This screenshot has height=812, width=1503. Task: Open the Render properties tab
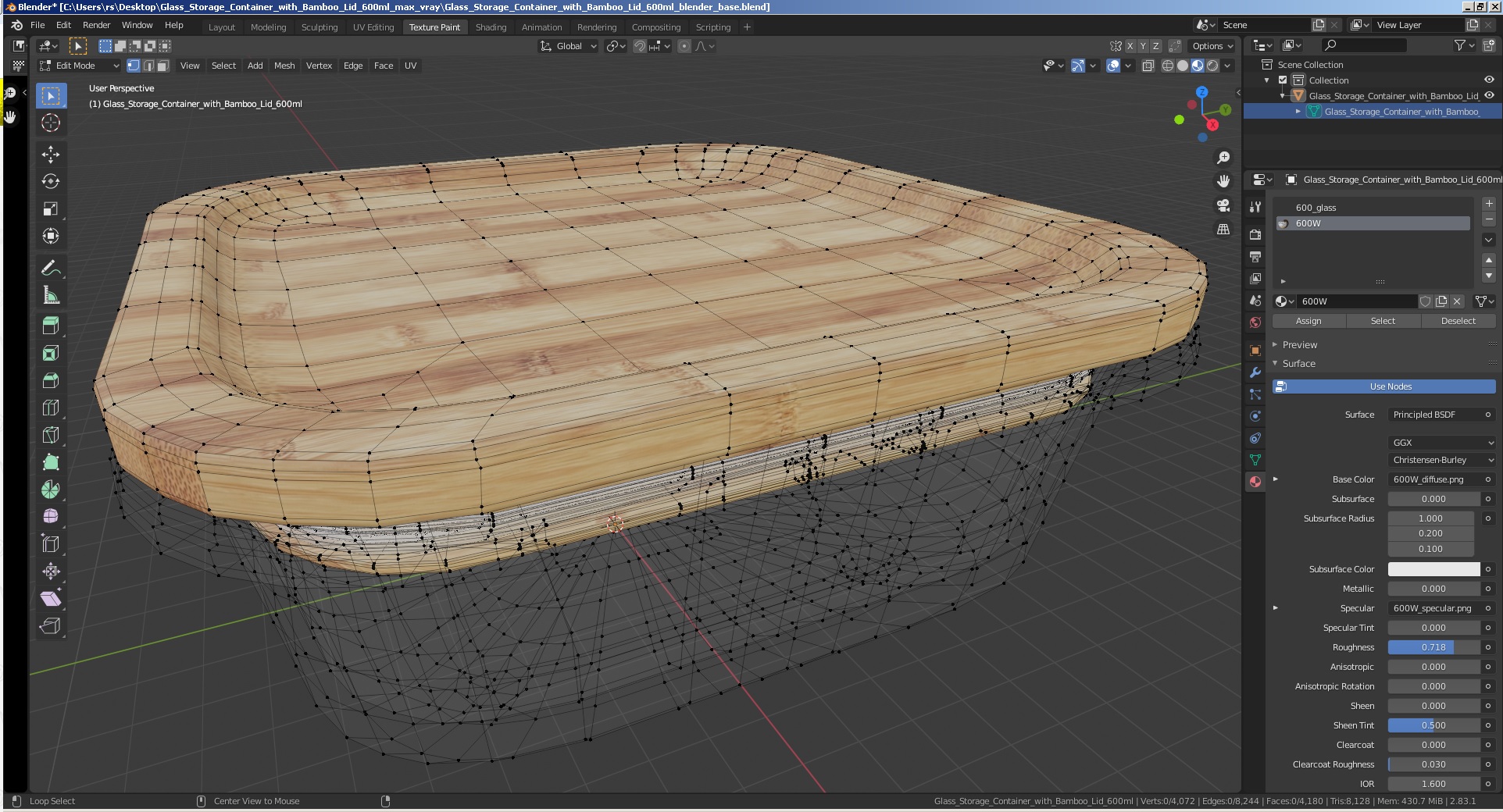click(x=1255, y=234)
